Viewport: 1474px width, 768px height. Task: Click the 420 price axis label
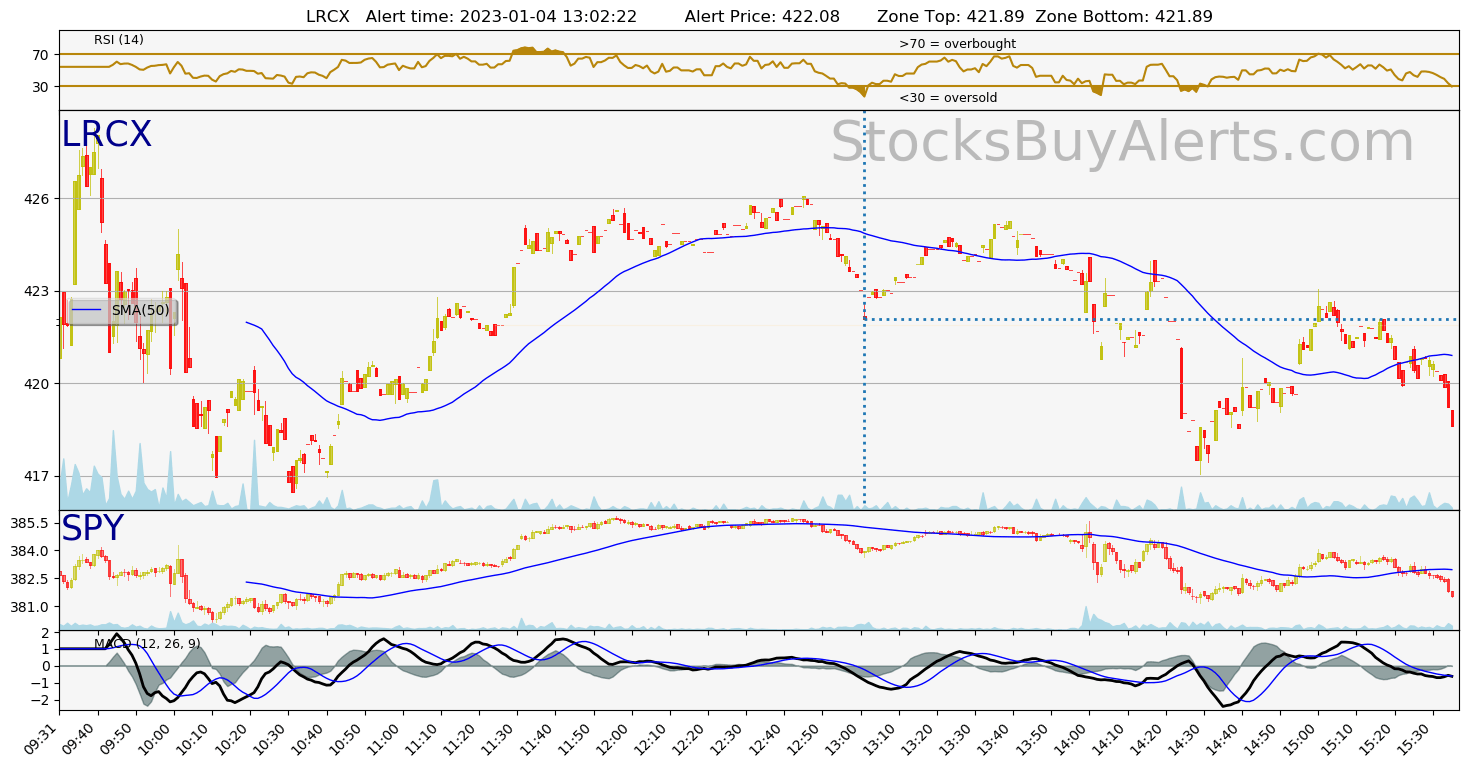pos(37,384)
